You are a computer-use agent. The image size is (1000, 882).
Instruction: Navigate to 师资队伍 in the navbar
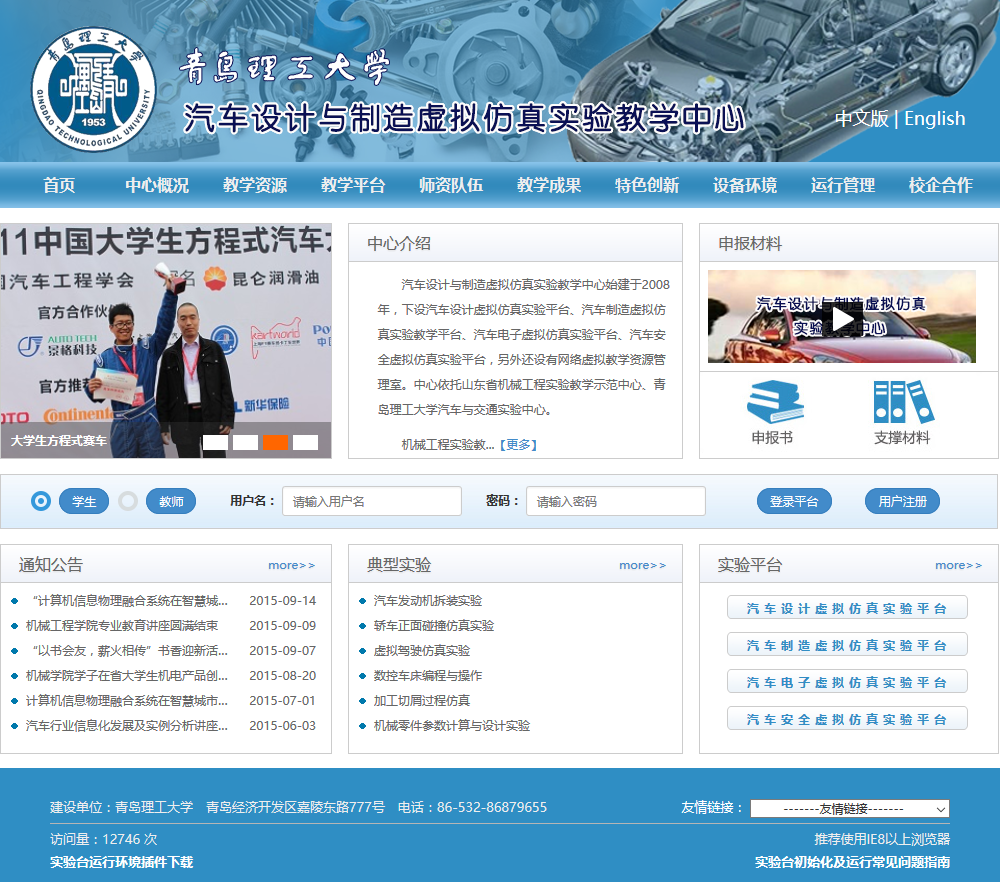[451, 185]
